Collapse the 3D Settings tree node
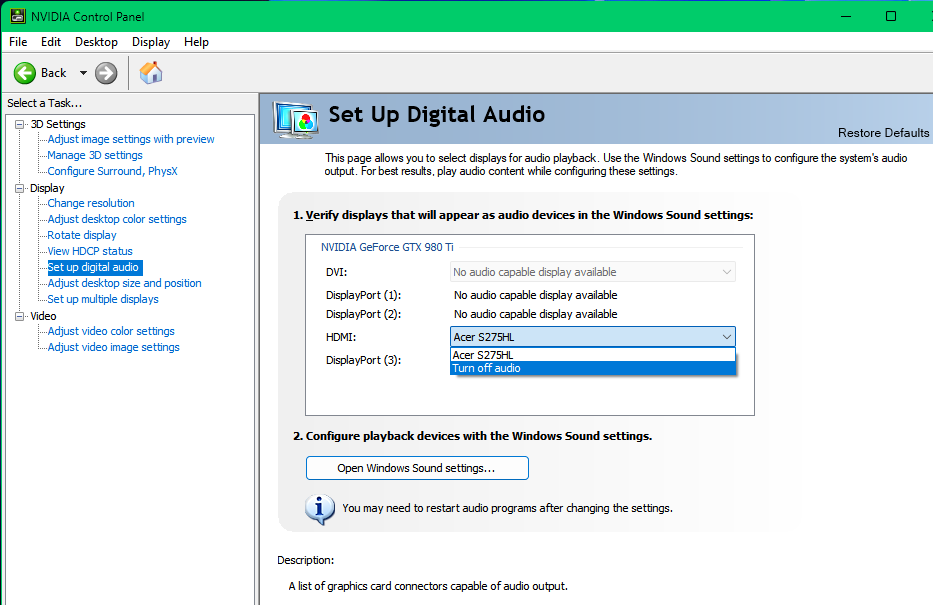933x605 pixels. 20,124
